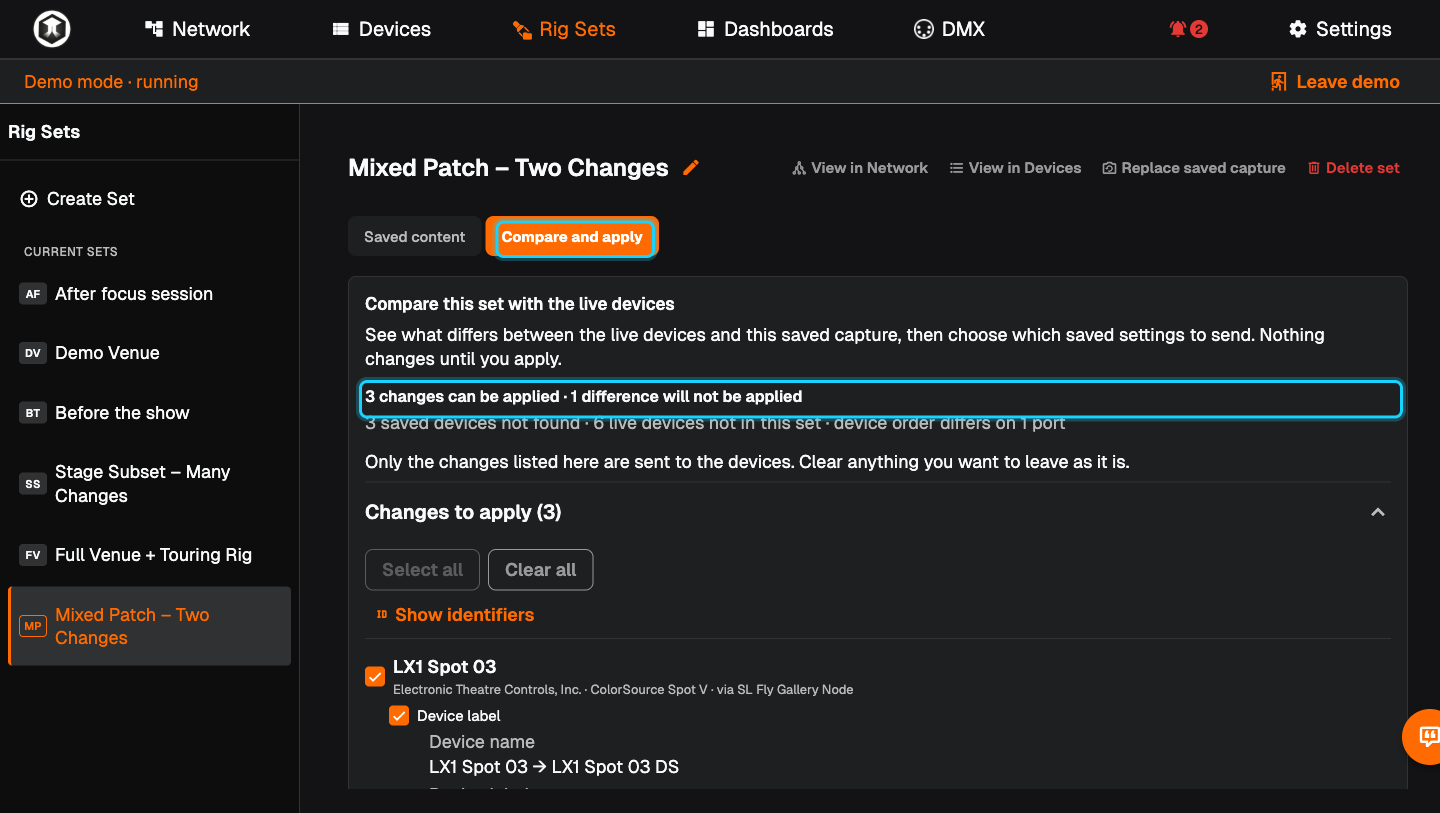Viewport: 1440px width, 813px height.
Task: Collapse the Changes to apply section
Action: click(x=1378, y=512)
